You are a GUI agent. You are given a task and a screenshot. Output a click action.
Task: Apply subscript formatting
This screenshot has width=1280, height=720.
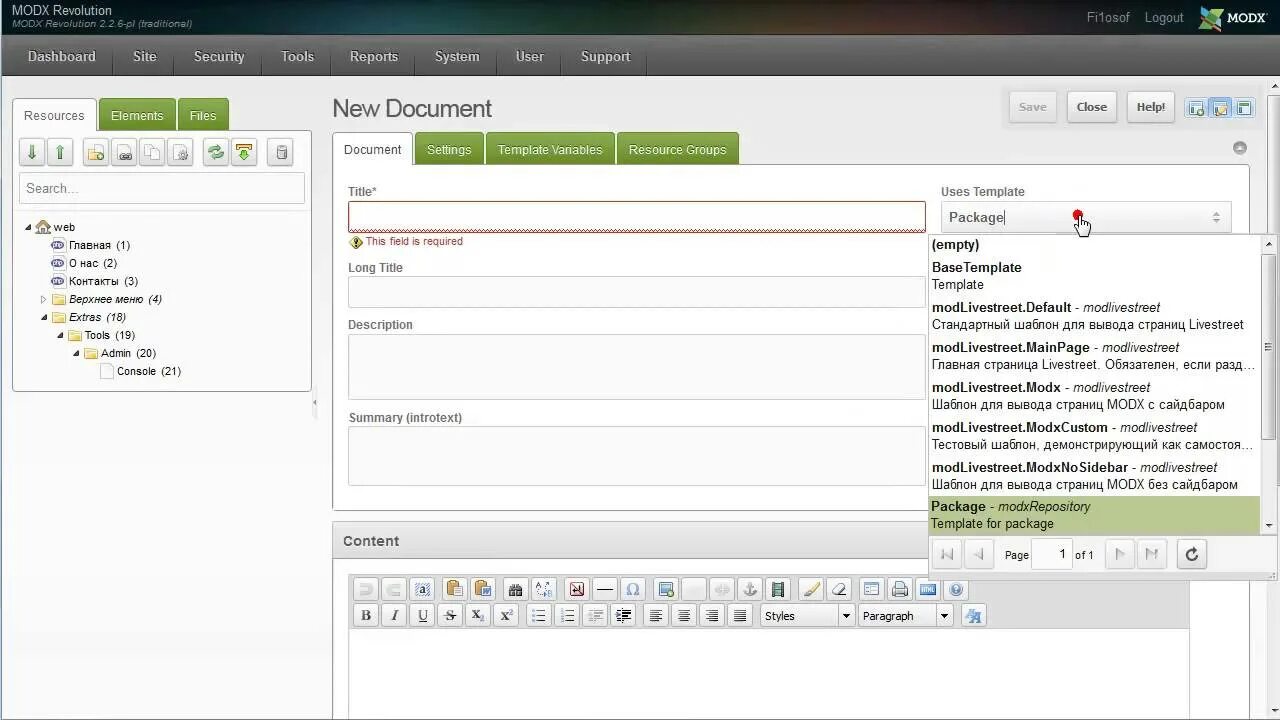coord(478,616)
